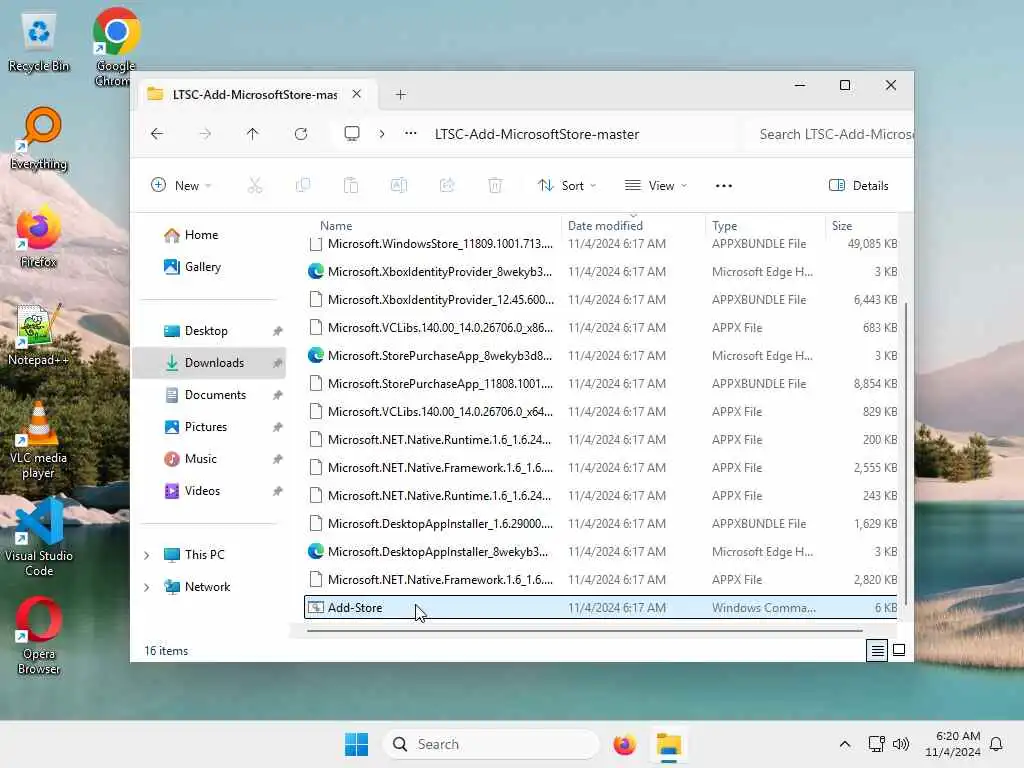The width and height of the screenshot is (1024, 768).
Task: Click the vertical scrollbar of file list
Action: tap(905, 453)
